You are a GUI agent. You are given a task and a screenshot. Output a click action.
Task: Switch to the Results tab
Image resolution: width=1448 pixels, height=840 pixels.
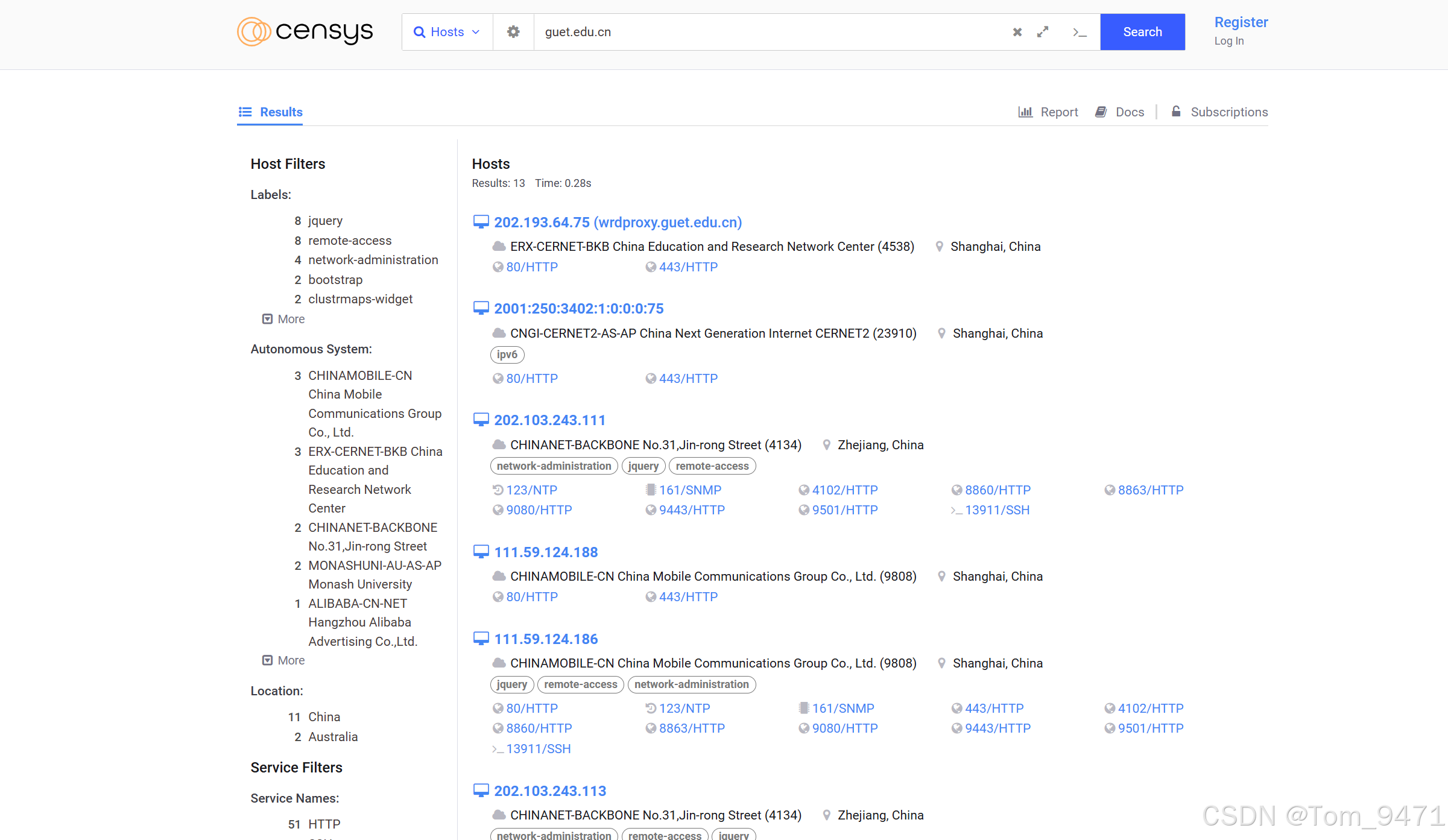click(270, 112)
